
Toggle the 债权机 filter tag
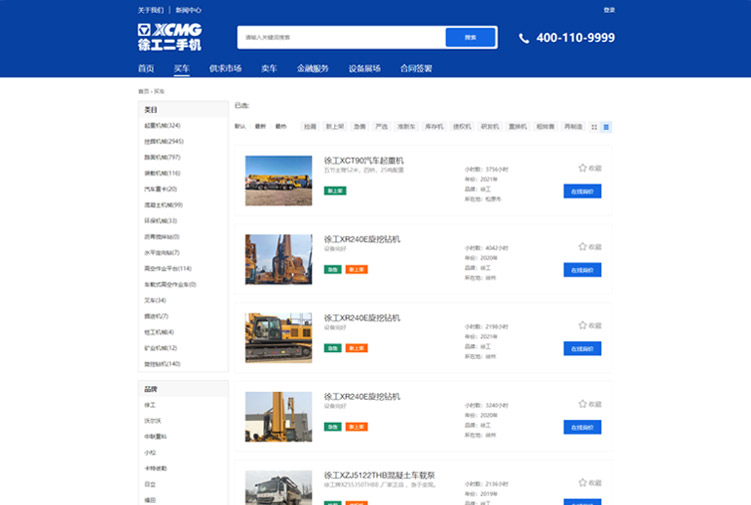(462, 126)
